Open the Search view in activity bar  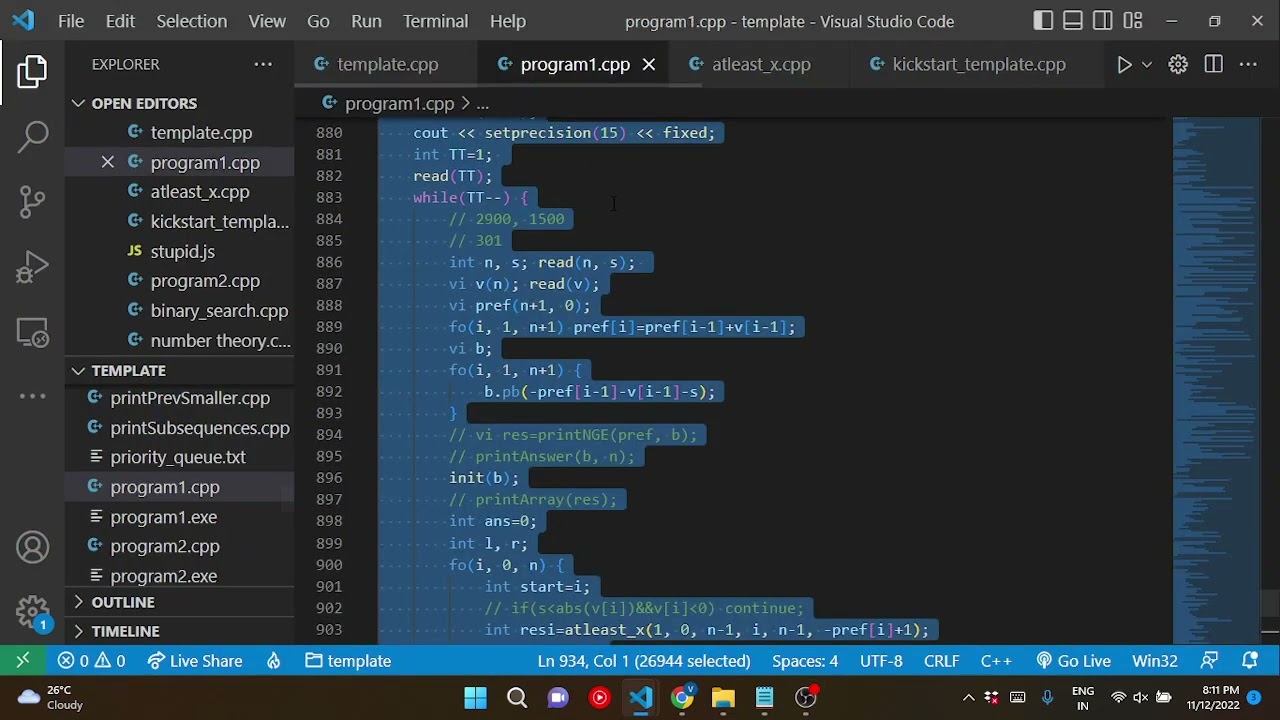coord(32,136)
